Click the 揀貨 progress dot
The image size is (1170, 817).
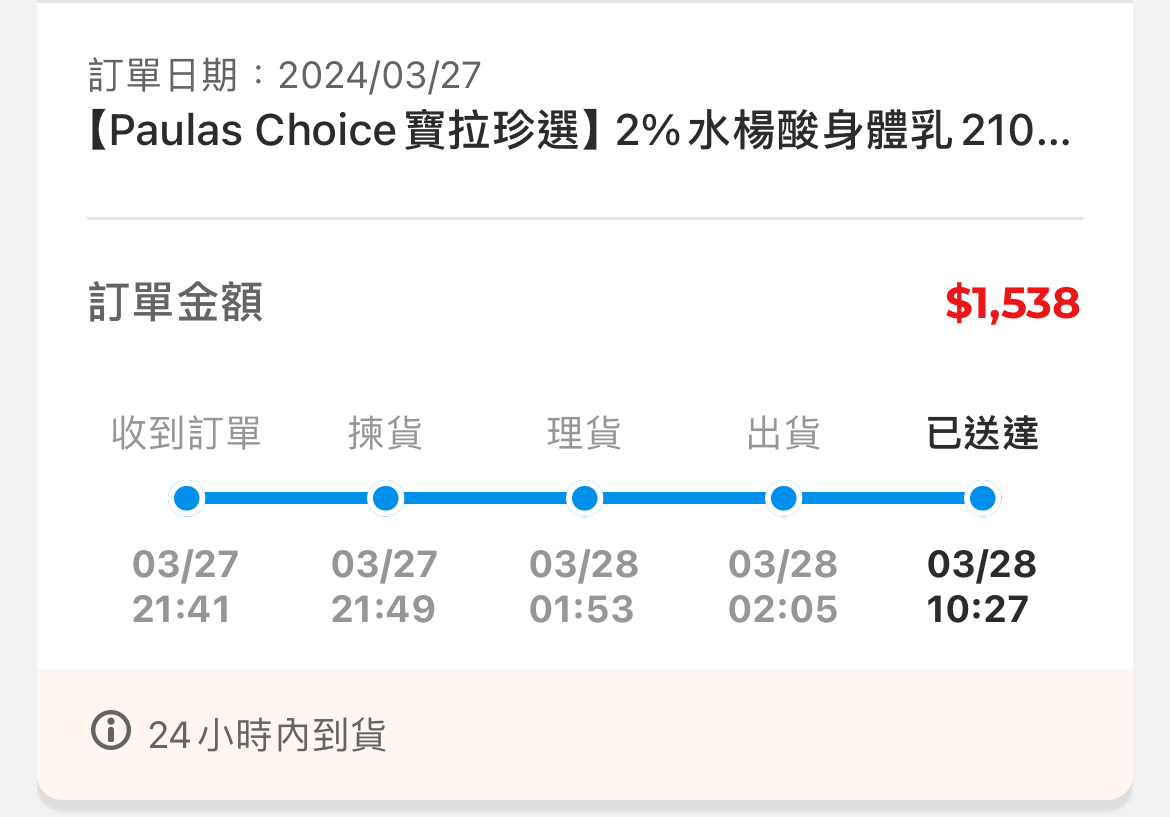(x=385, y=498)
